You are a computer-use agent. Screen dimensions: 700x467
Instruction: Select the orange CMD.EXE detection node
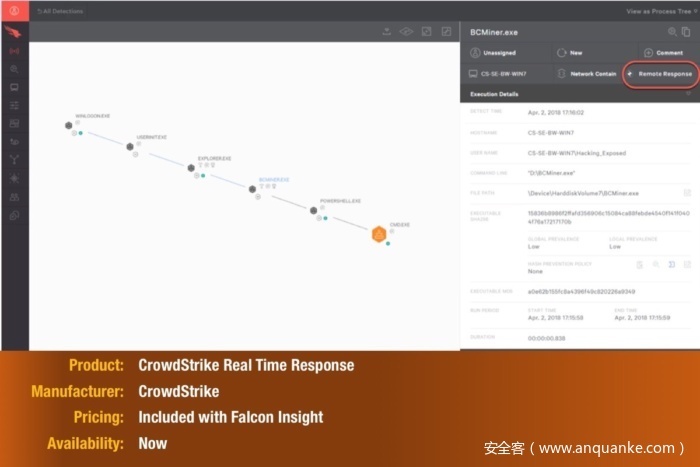pos(379,234)
